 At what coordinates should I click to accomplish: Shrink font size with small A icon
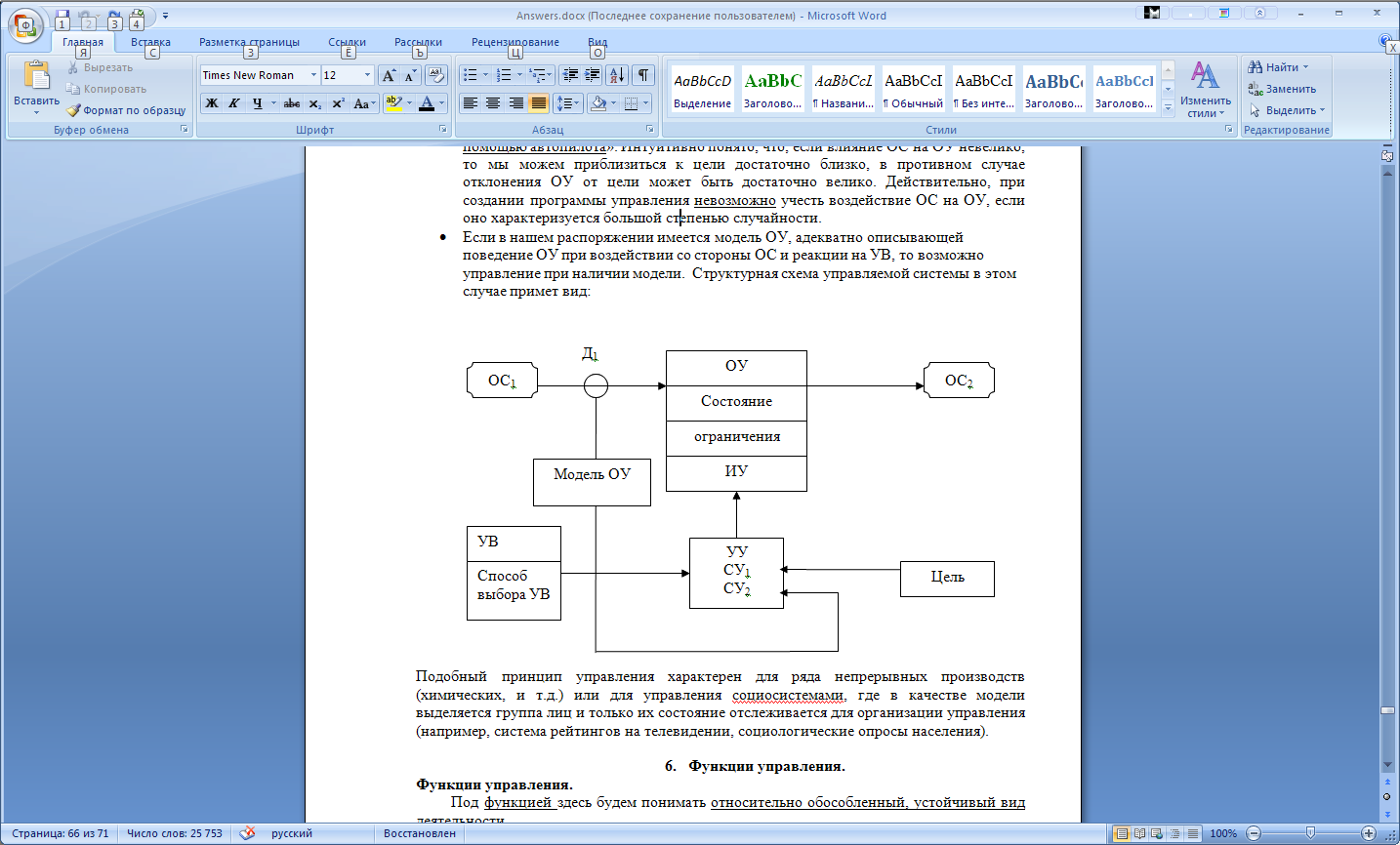pyautogui.click(x=411, y=75)
